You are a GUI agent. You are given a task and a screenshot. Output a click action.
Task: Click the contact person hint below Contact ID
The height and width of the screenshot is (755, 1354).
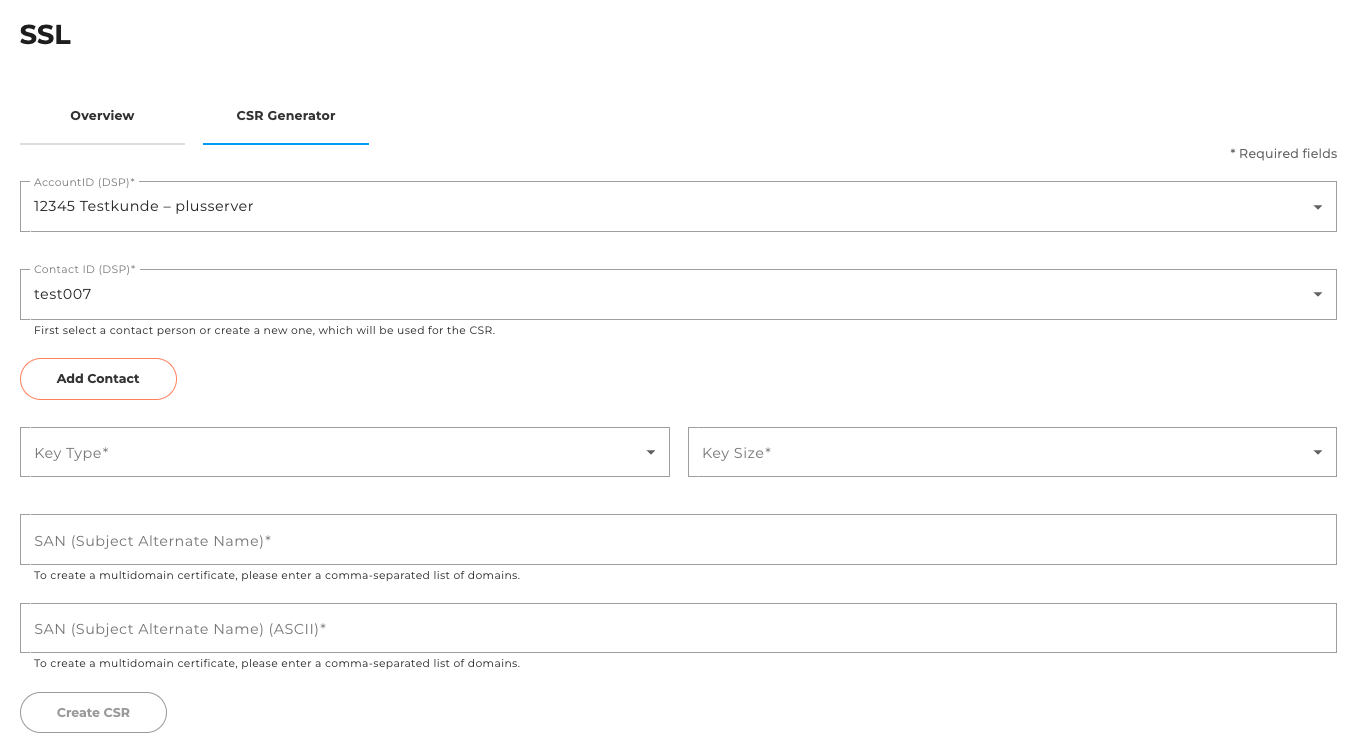click(262, 329)
